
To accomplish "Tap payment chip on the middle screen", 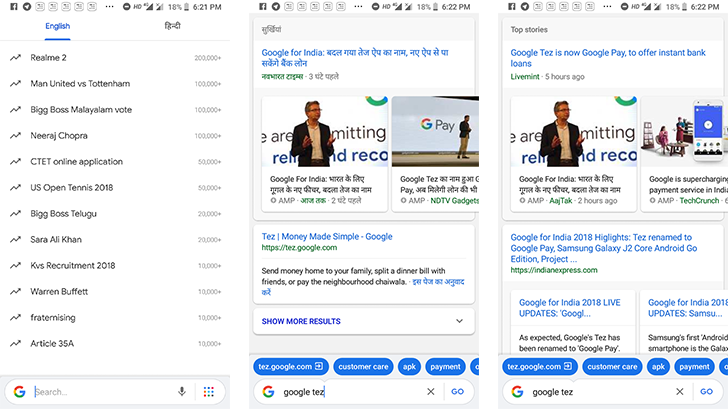I will [445, 366].
